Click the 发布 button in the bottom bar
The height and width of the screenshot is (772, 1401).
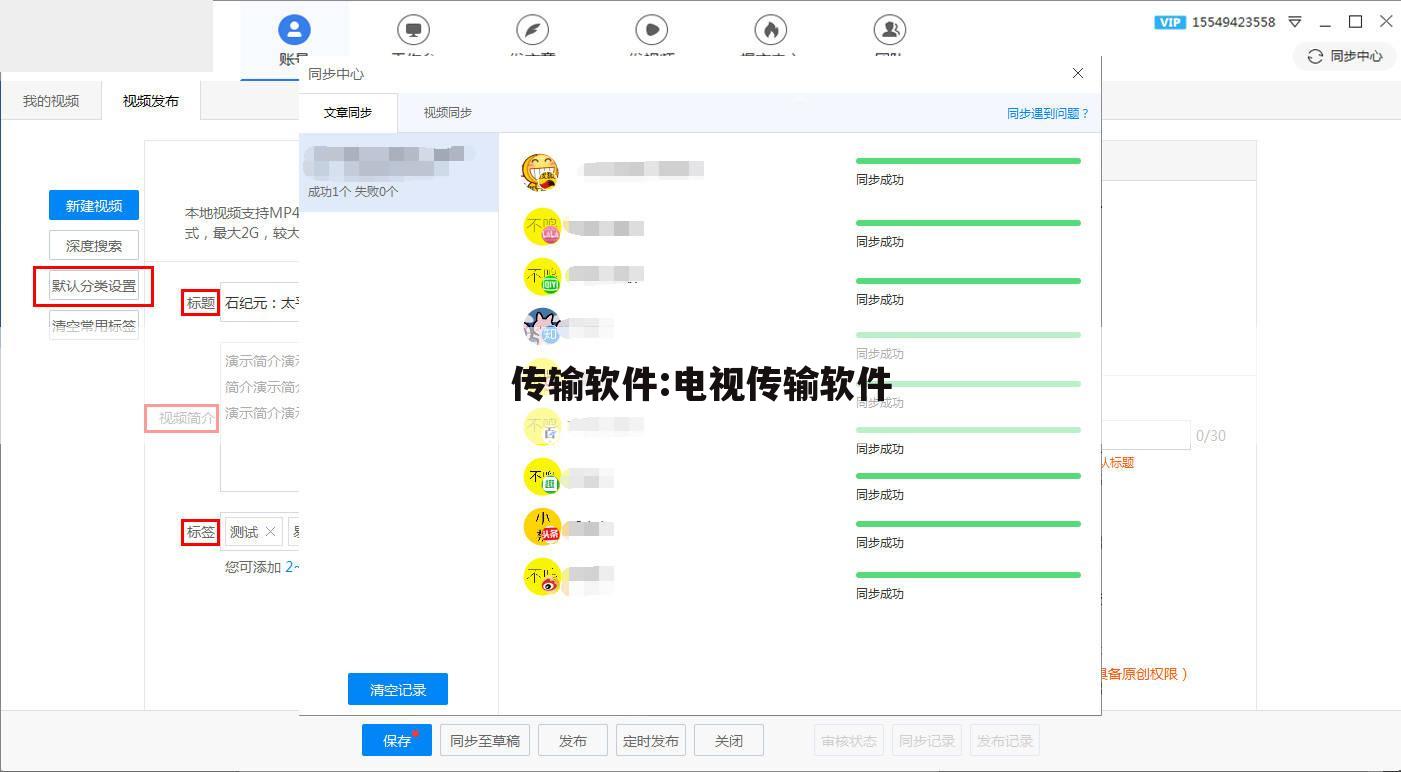[x=573, y=741]
